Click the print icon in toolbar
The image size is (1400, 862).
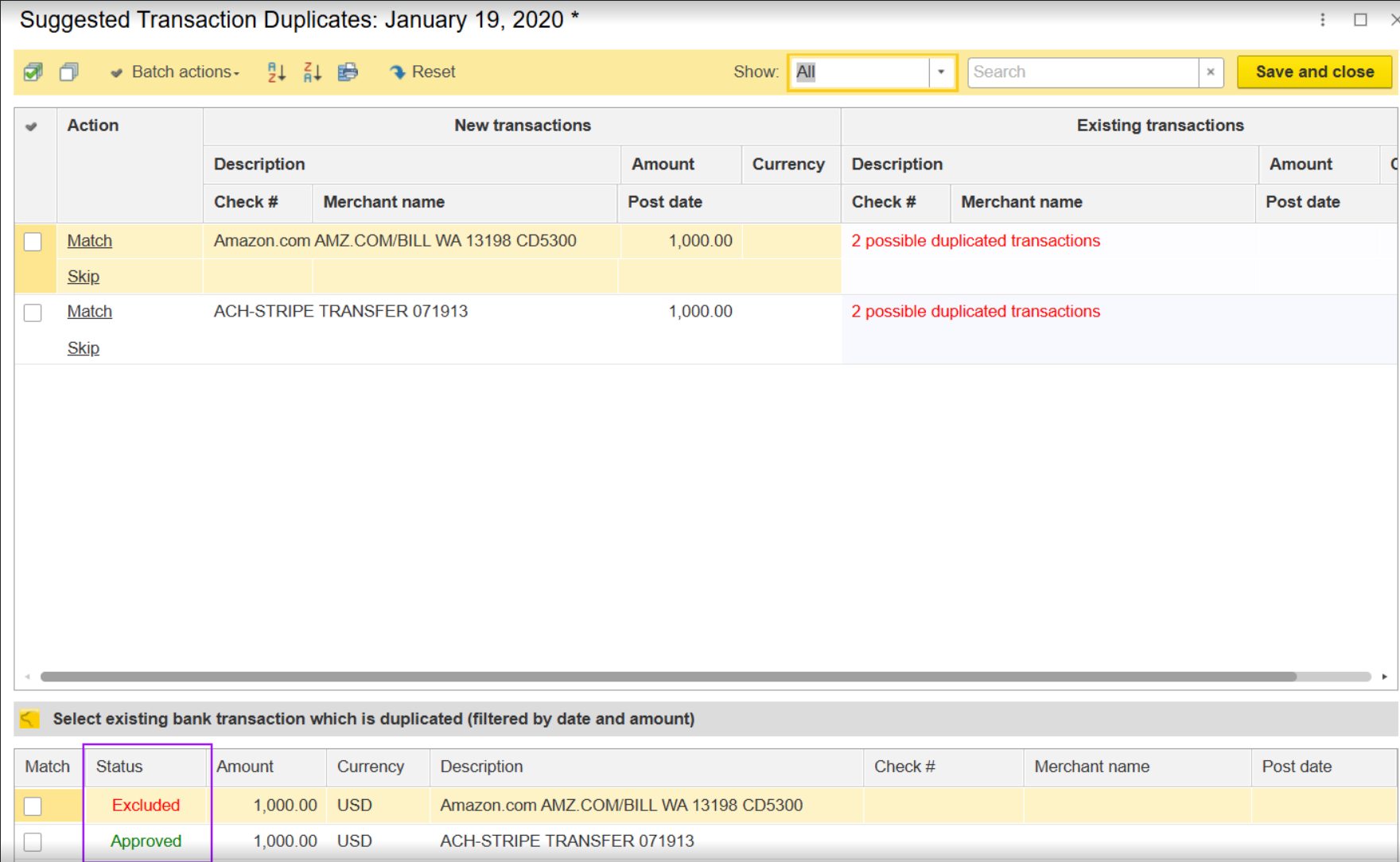[x=348, y=72]
